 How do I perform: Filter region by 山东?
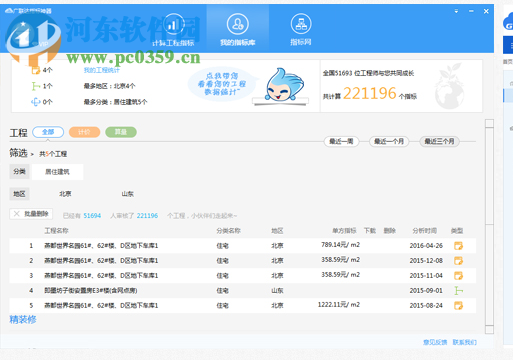coord(128,194)
